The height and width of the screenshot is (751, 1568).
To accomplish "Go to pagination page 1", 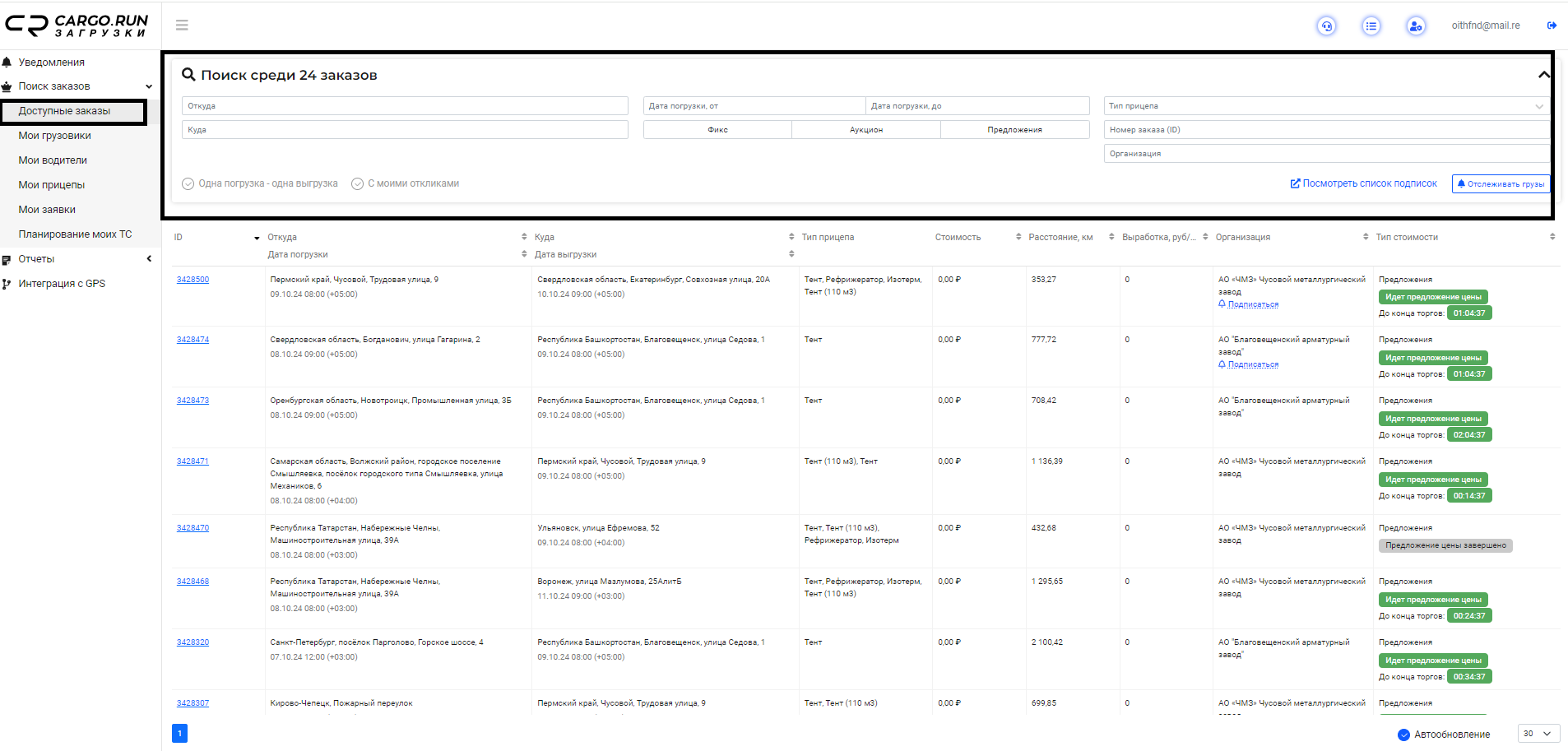I will tap(179, 733).
